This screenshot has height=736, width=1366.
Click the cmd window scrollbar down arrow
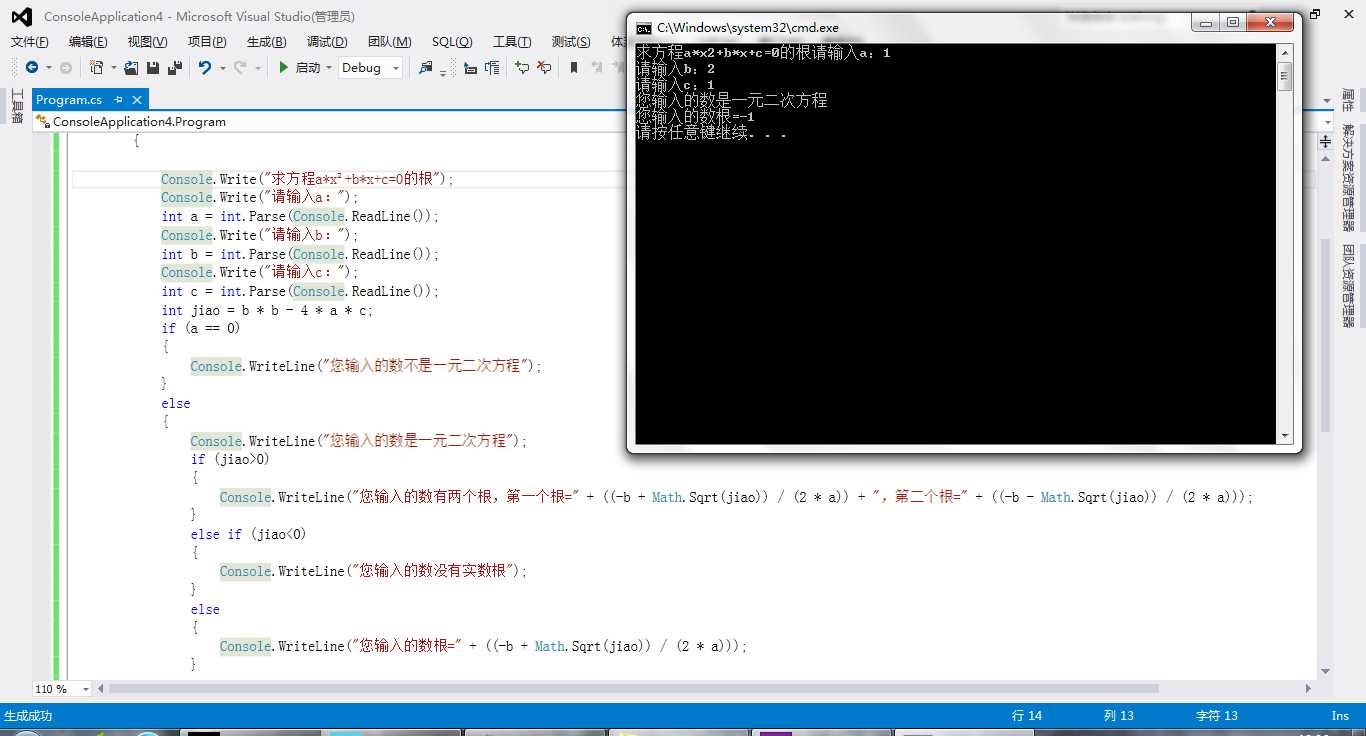click(1285, 436)
